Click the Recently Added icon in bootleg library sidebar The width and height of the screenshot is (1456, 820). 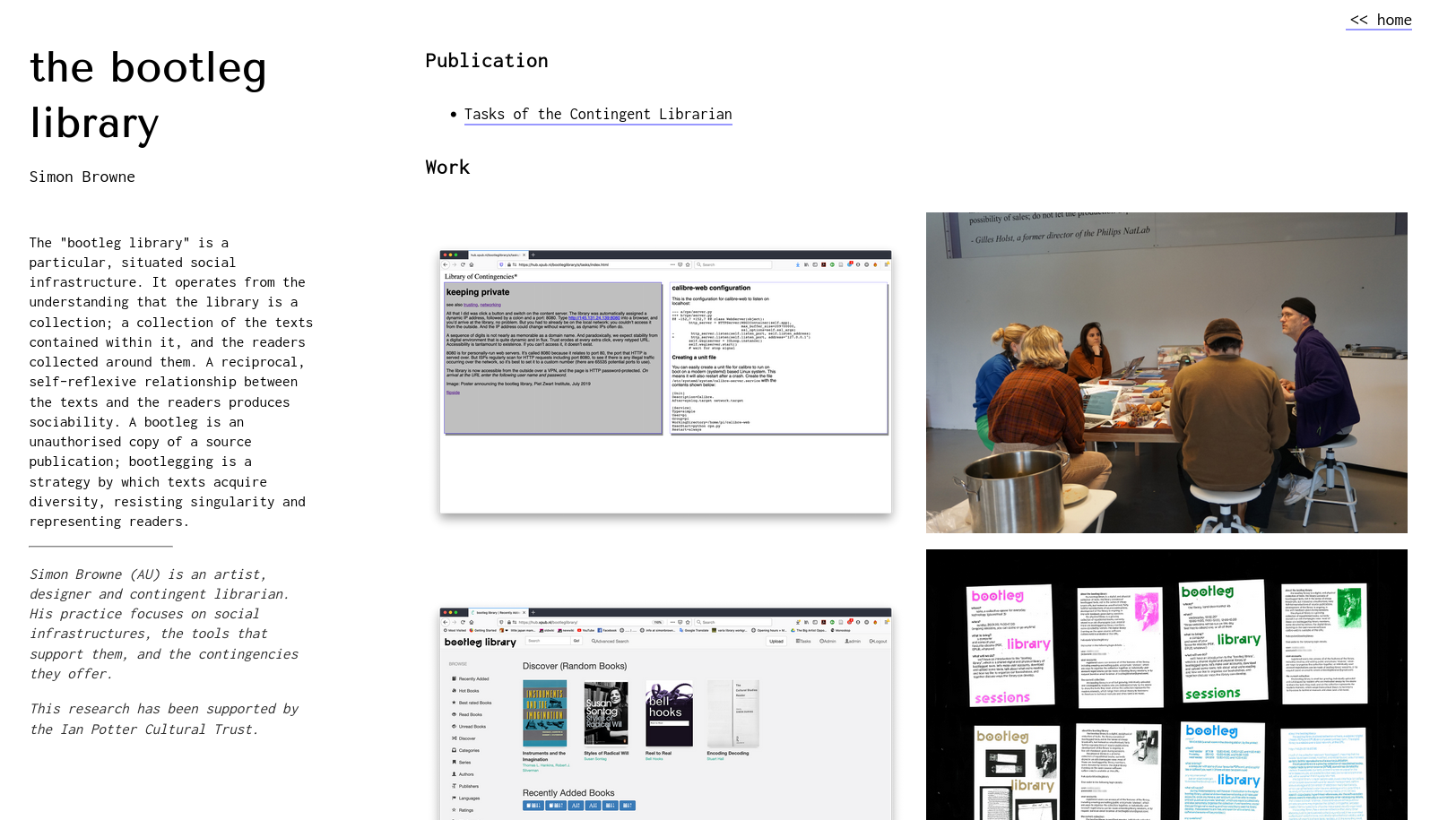pyautogui.click(x=455, y=678)
